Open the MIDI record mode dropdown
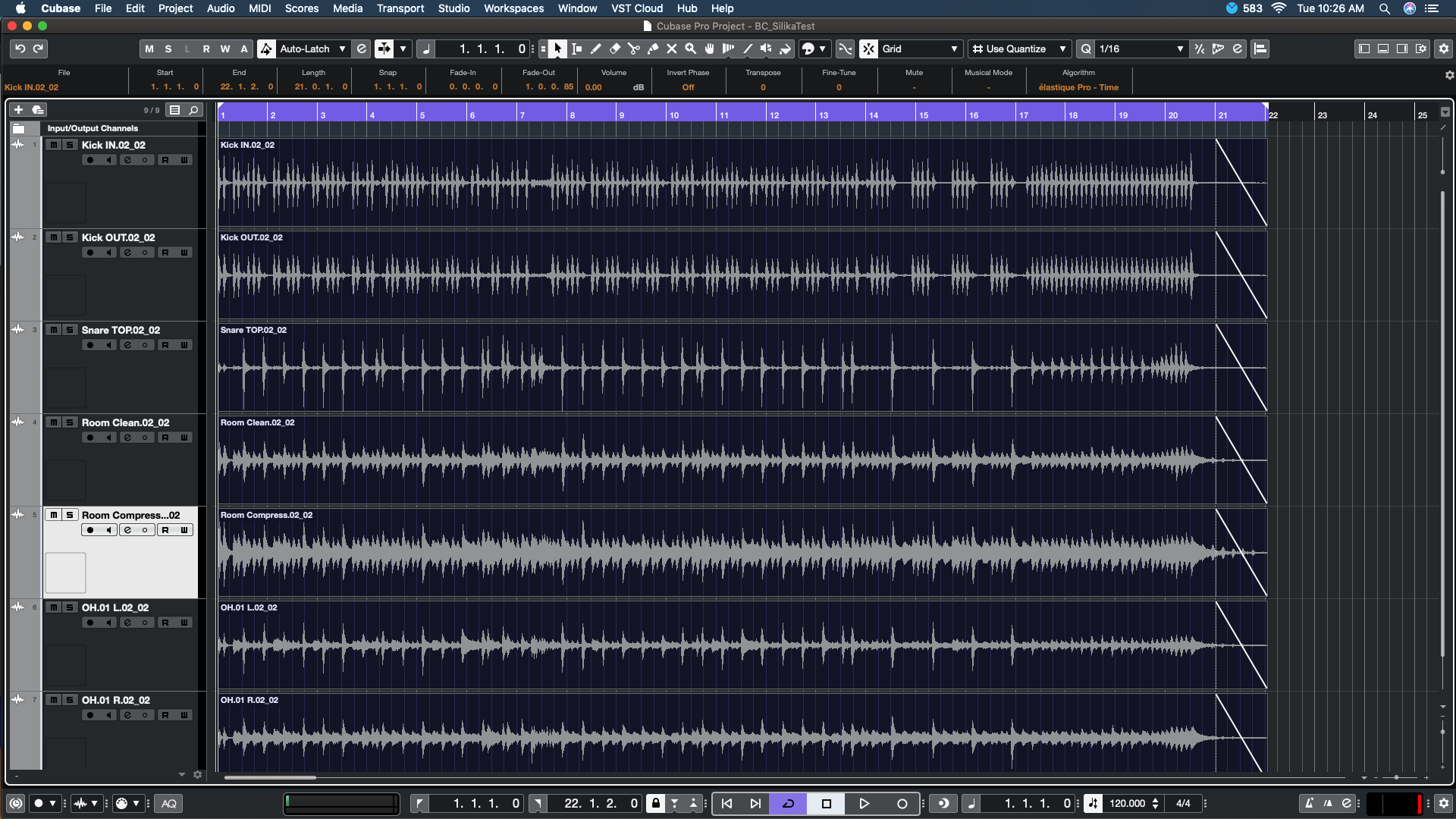1456x819 pixels. coord(128,803)
